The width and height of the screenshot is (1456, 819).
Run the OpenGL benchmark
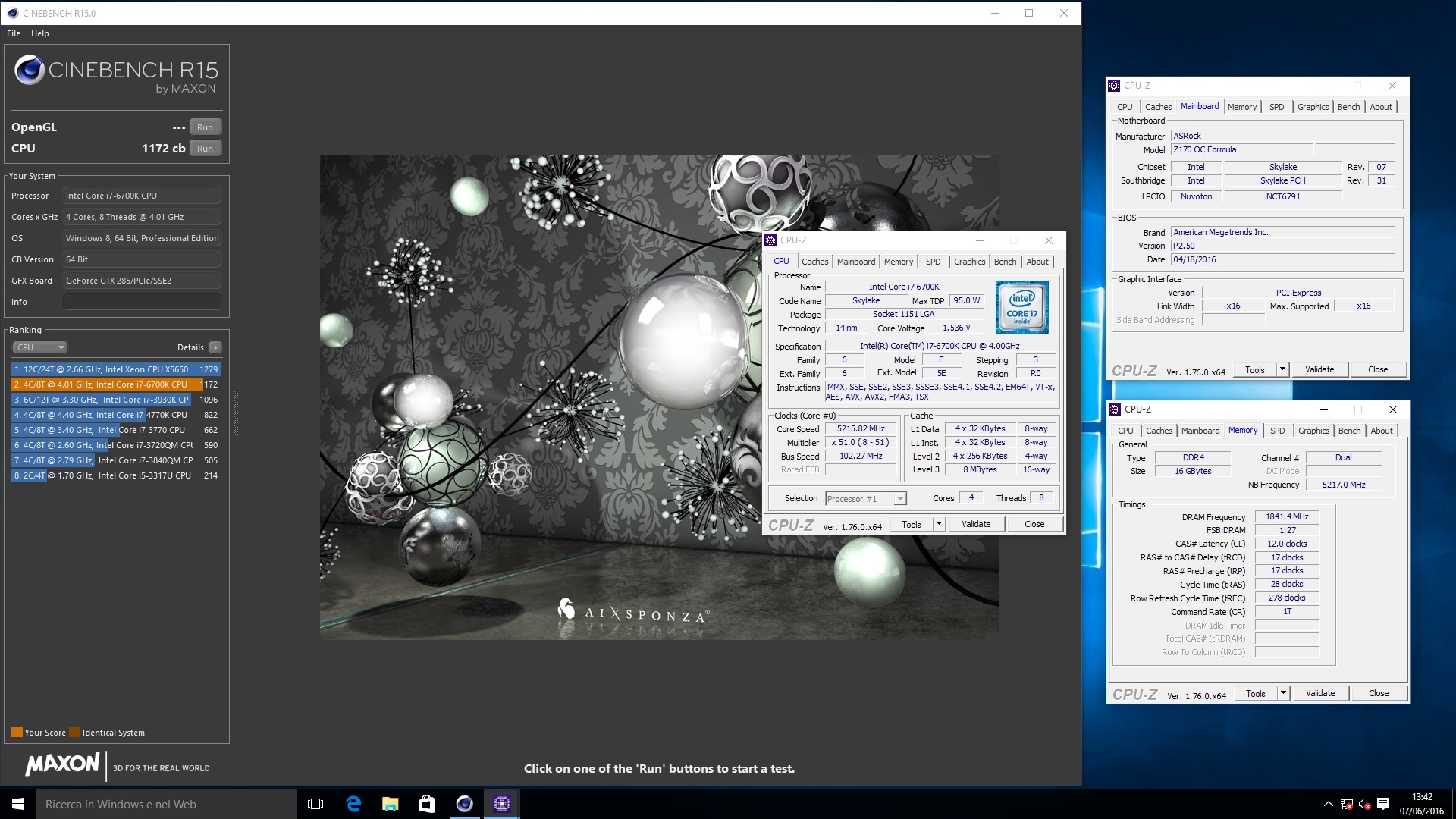click(x=205, y=127)
